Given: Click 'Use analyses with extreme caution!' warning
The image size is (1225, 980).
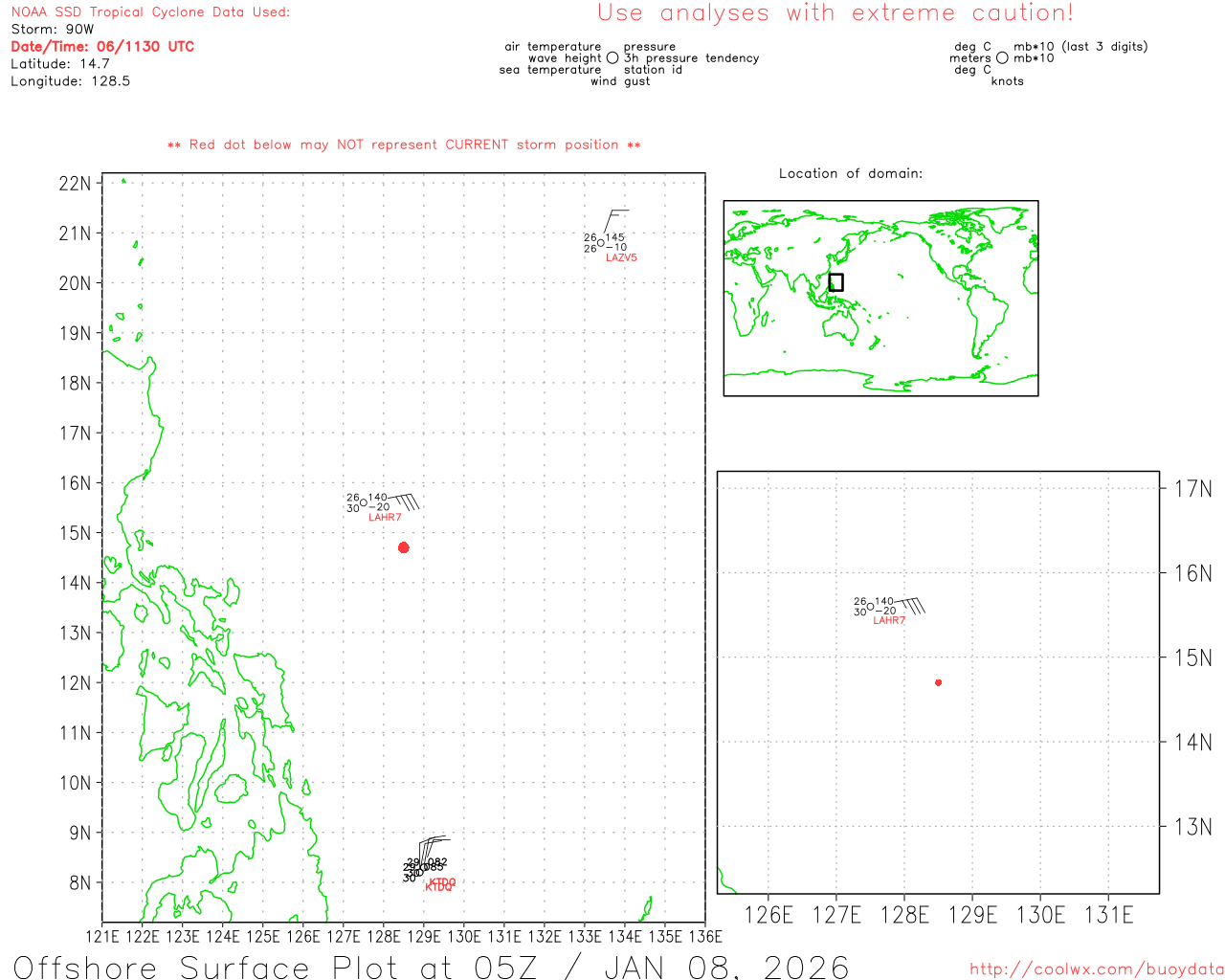Looking at the screenshot, I should (x=835, y=12).
